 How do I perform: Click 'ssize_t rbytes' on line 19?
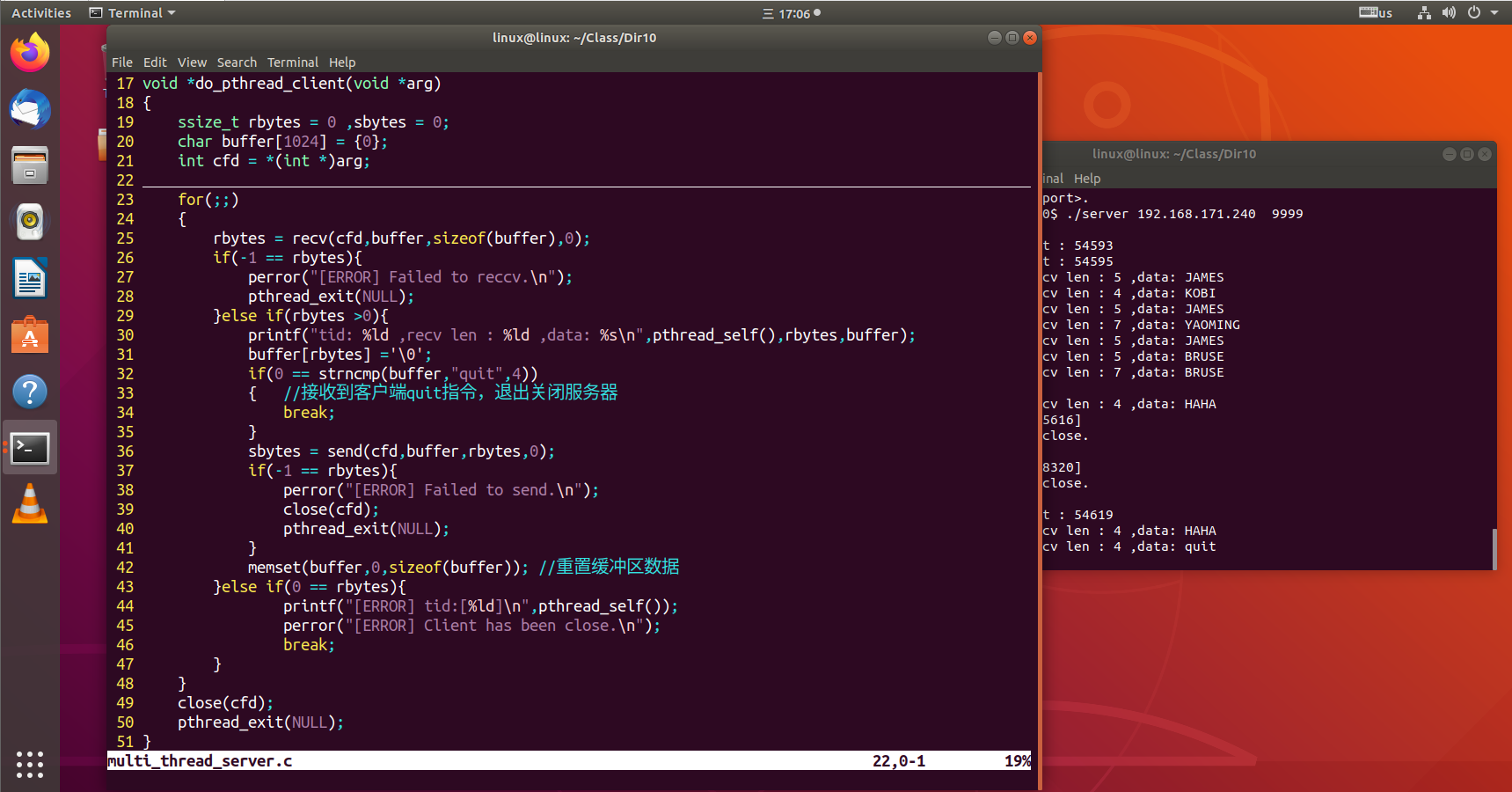click(x=239, y=122)
